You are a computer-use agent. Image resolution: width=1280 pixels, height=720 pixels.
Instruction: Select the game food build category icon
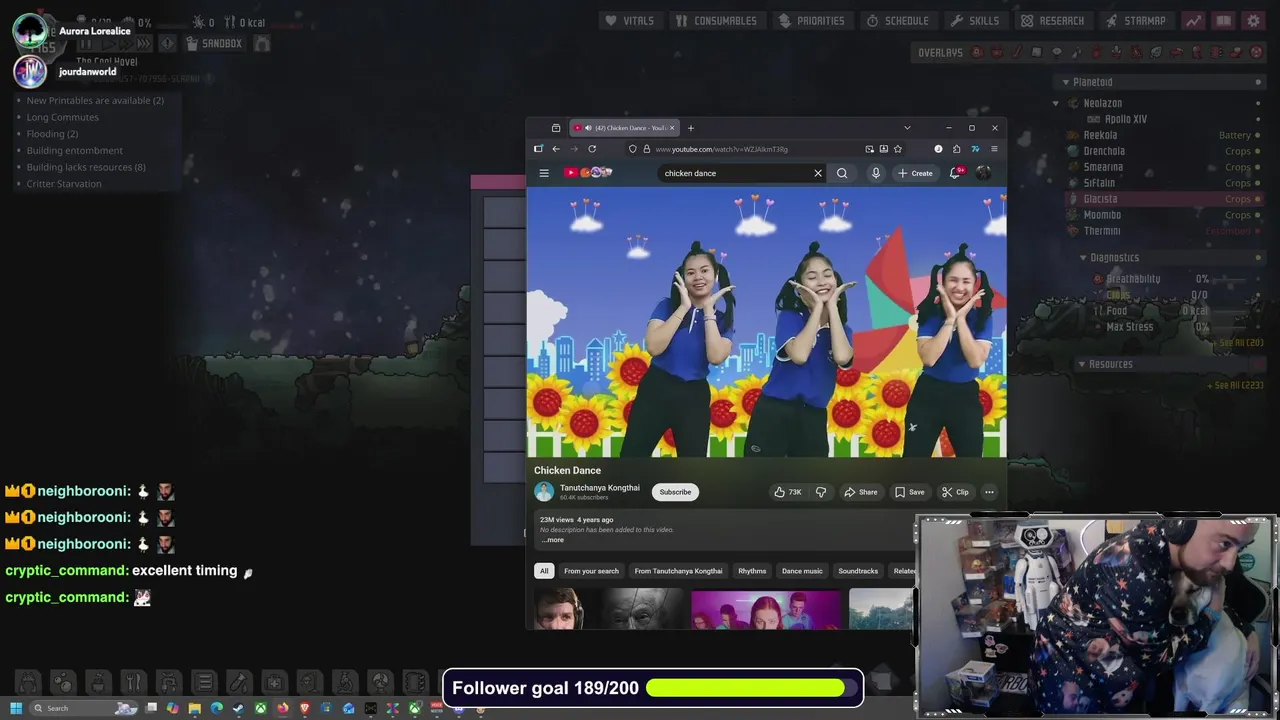133,682
